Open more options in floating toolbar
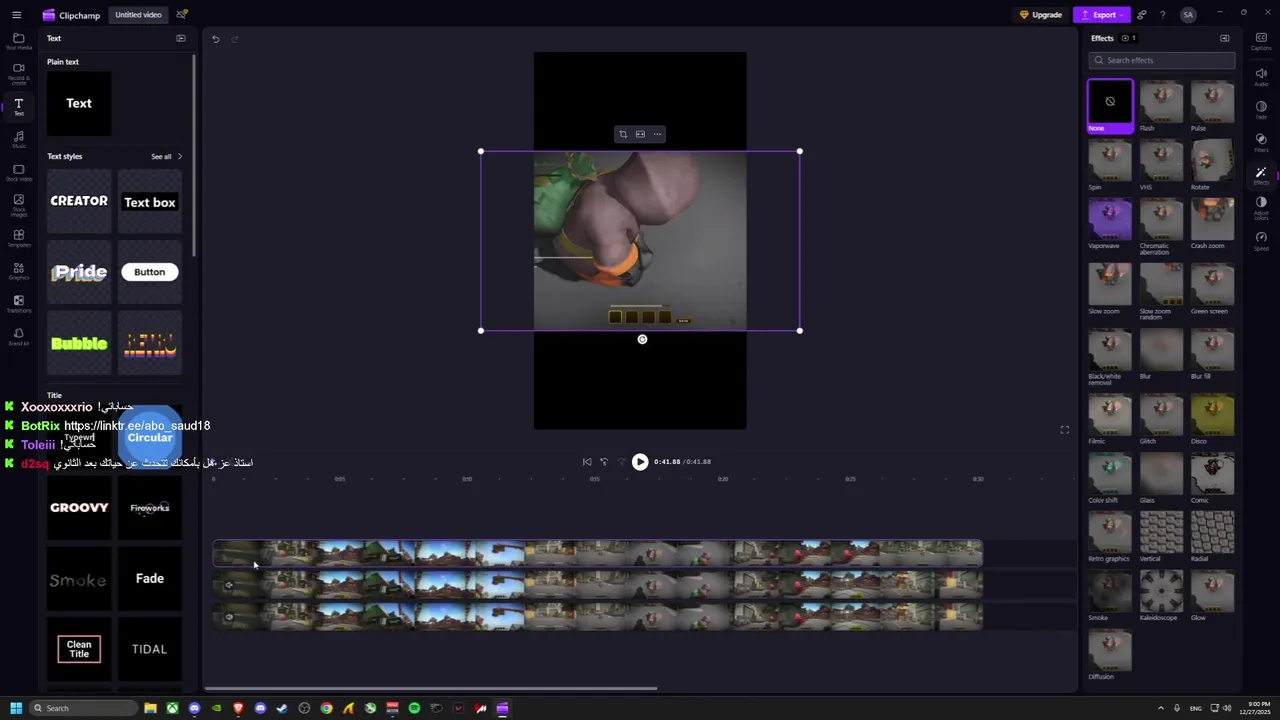This screenshot has height=720, width=1280. (x=657, y=134)
